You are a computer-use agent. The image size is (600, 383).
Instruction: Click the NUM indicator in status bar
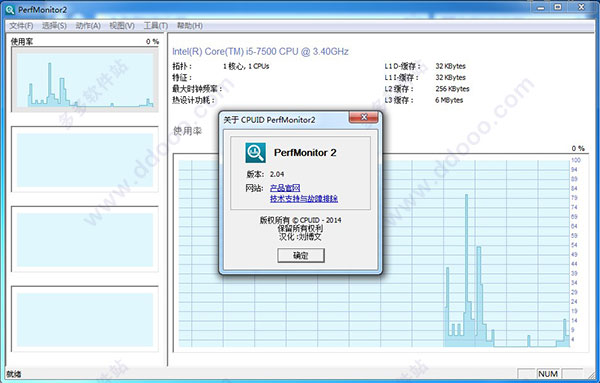[x=548, y=374]
